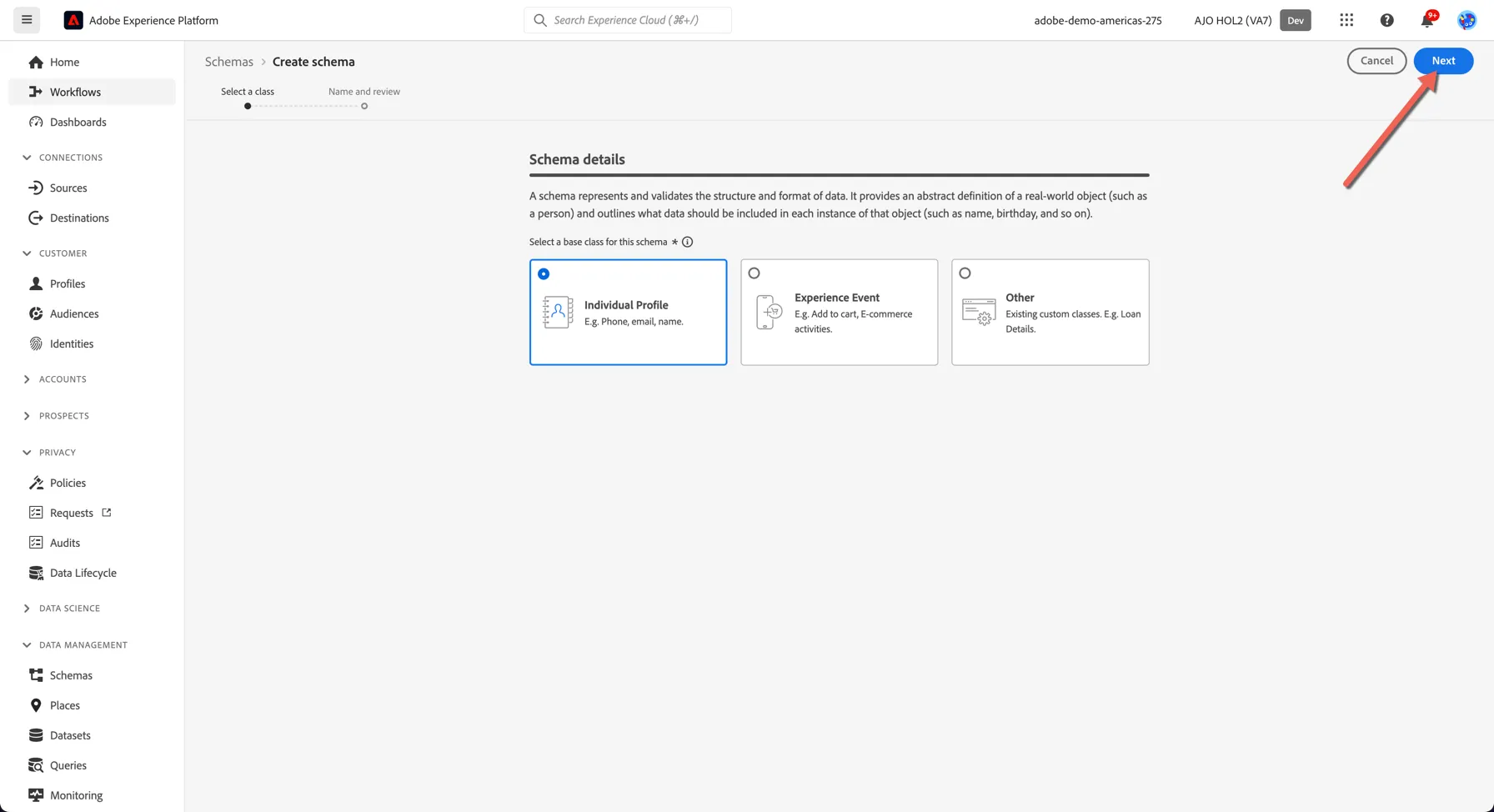Open the notifications bell

click(1427, 20)
